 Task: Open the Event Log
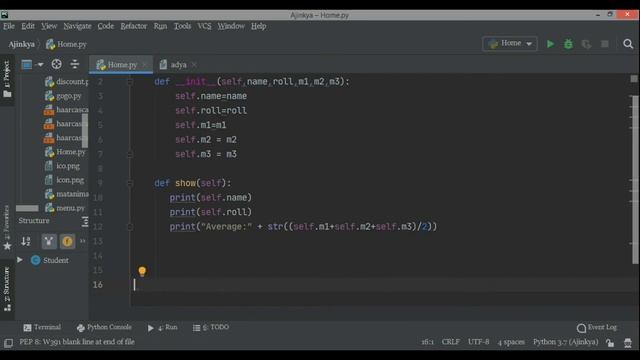pyautogui.click(x=597, y=327)
